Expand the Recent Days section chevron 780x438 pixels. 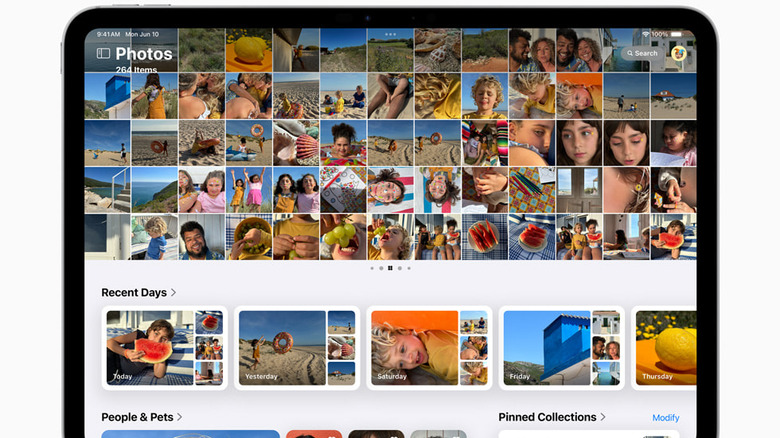point(173,292)
